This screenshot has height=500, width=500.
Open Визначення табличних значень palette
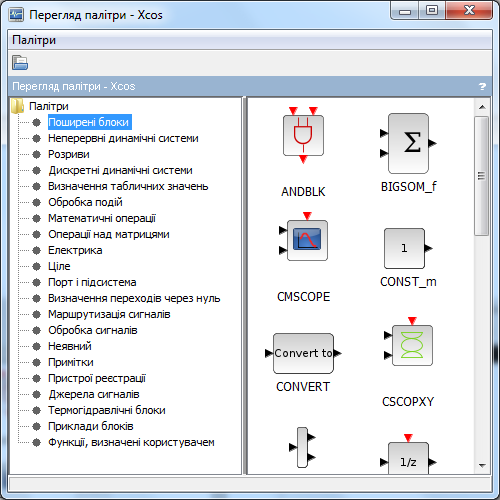128,186
